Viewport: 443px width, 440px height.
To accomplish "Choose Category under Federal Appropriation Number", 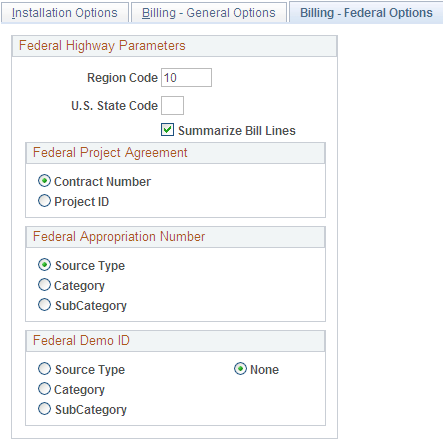I will click(x=44, y=285).
